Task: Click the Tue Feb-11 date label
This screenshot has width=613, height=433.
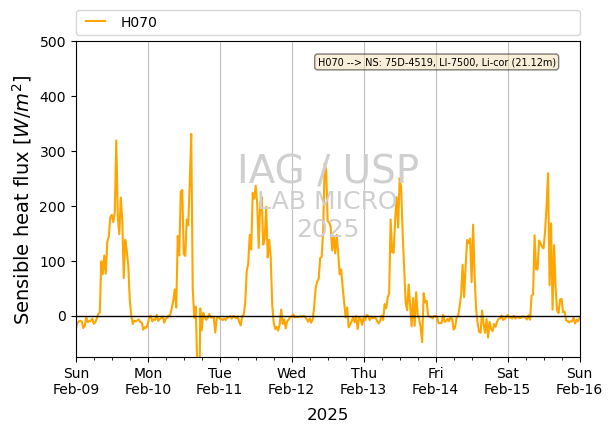Action: click(220, 381)
